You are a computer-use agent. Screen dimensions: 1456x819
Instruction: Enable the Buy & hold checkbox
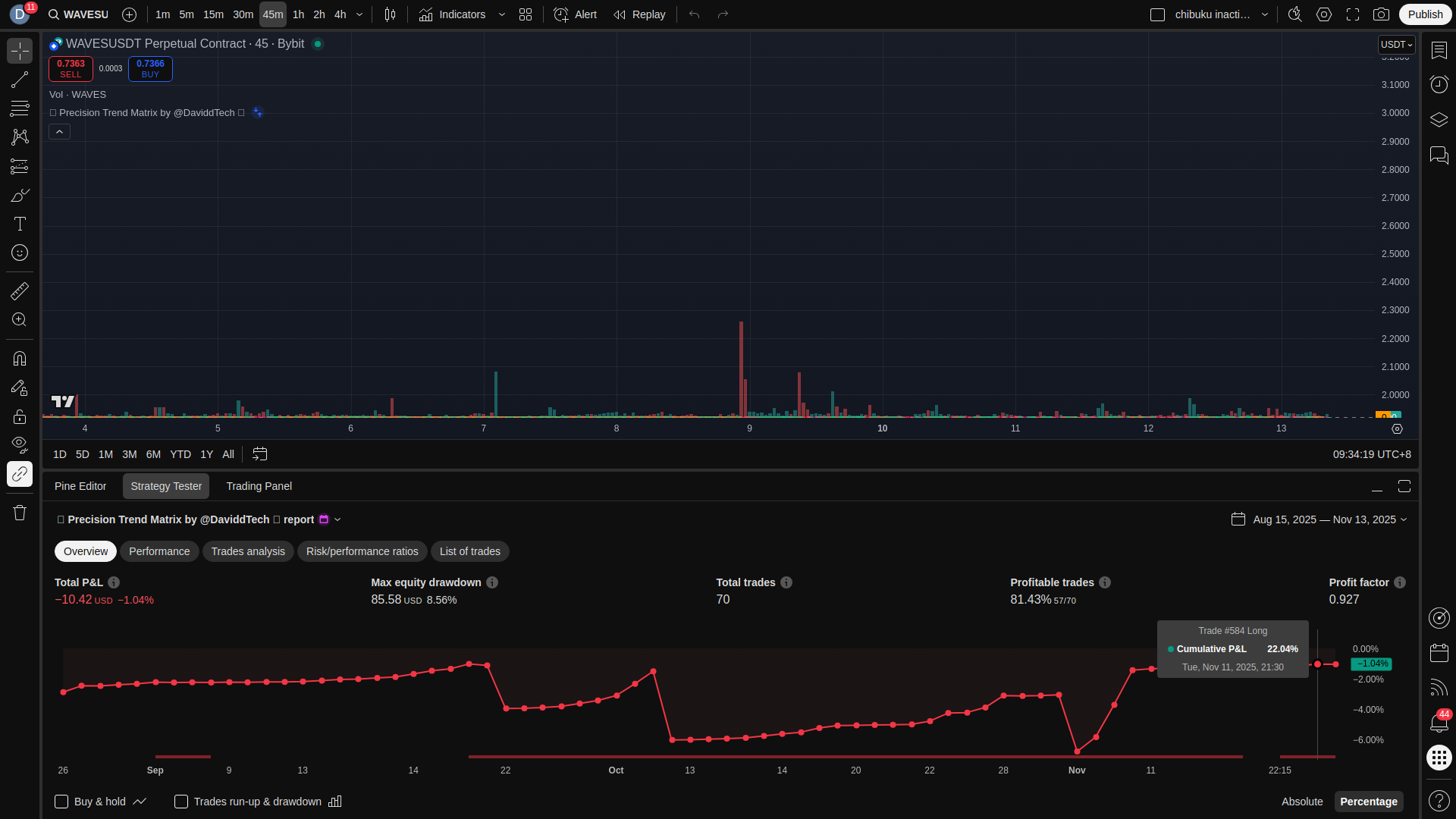click(62, 802)
